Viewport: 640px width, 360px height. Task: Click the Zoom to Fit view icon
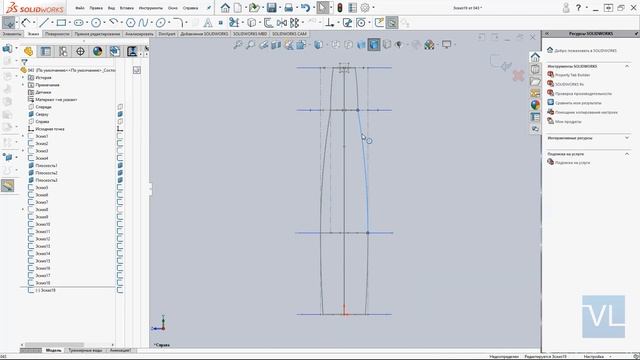coord(238,44)
